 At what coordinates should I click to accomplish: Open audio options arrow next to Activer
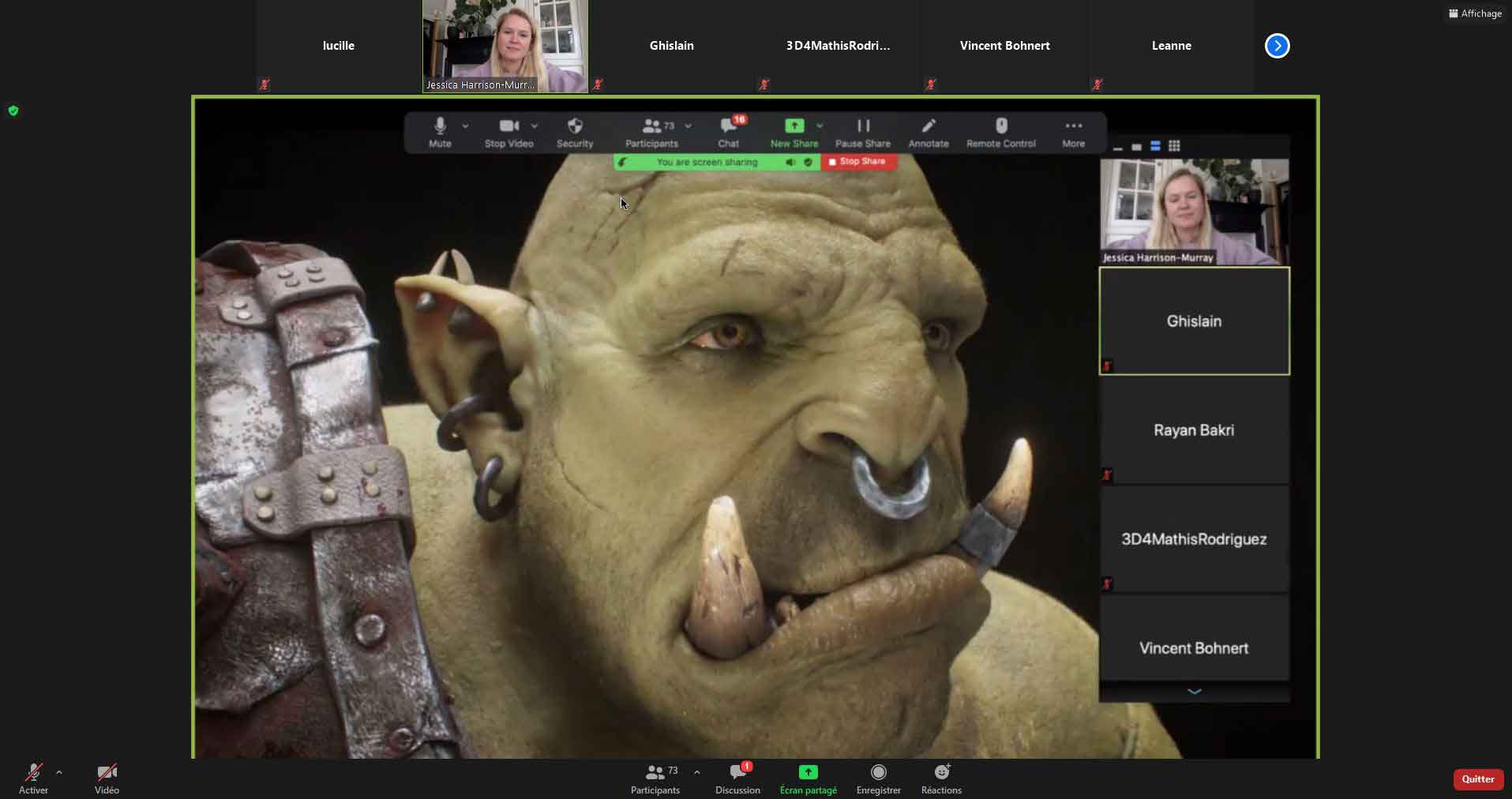click(x=59, y=772)
